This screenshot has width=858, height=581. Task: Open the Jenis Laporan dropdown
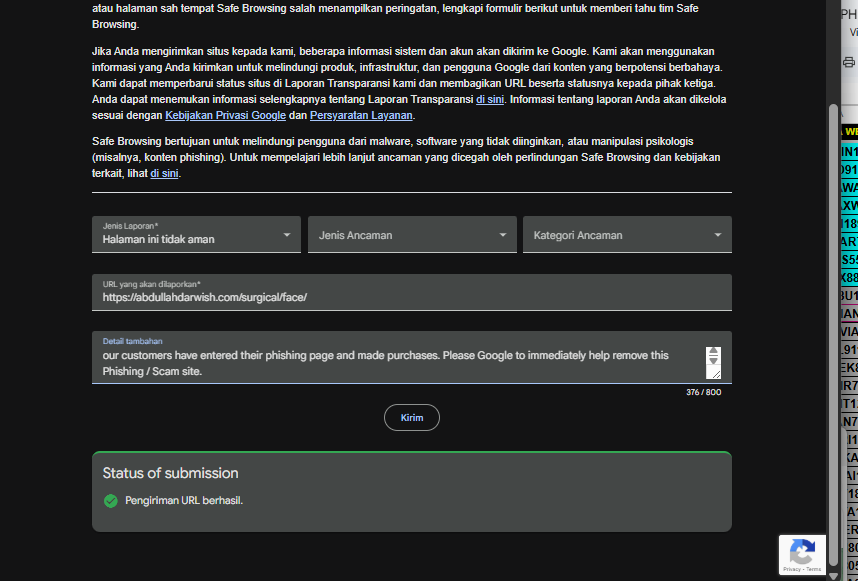(x=196, y=235)
